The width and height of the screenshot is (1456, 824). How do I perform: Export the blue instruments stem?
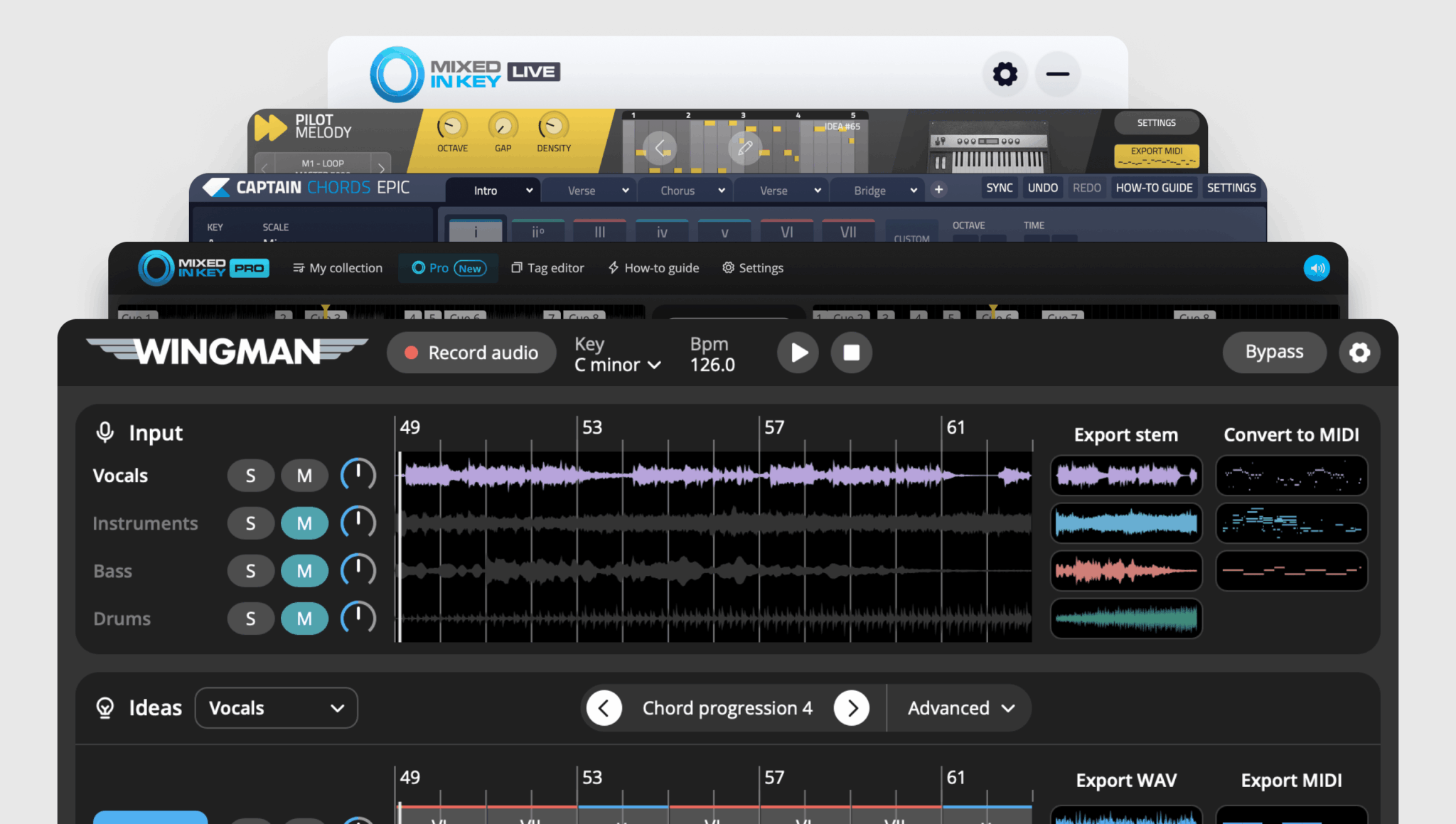(x=1126, y=523)
